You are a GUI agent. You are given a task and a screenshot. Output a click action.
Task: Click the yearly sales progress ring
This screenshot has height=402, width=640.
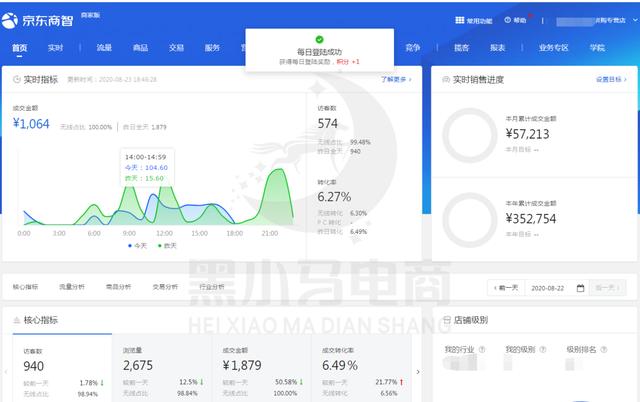[x=470, y=220]
